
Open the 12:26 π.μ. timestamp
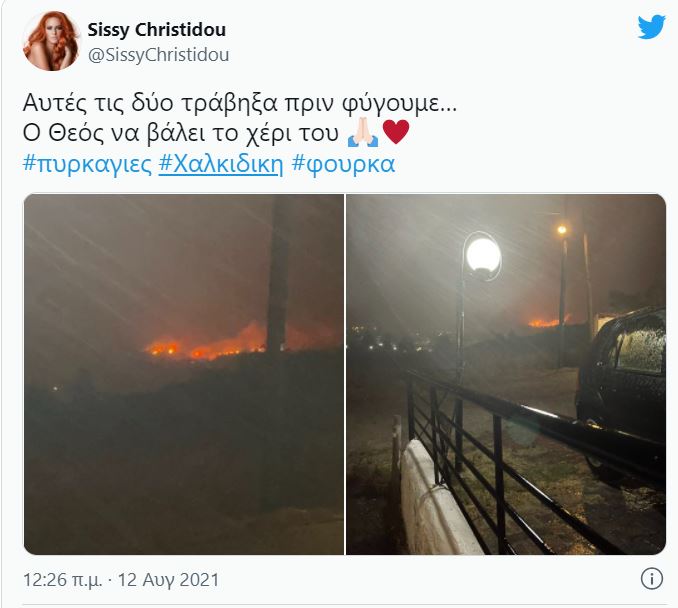[x=63, y=580]
